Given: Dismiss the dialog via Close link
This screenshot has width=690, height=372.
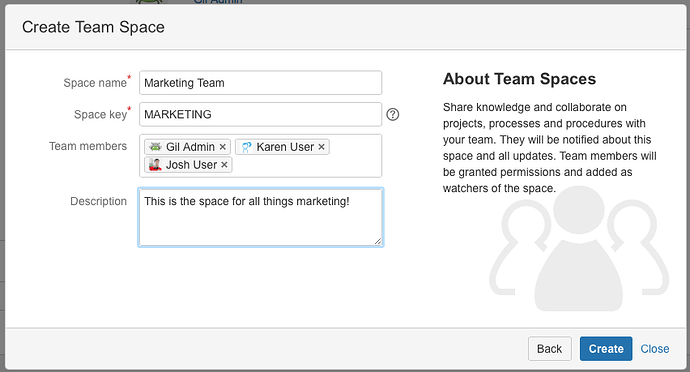Looking at the screenshot, I should 655,349.
